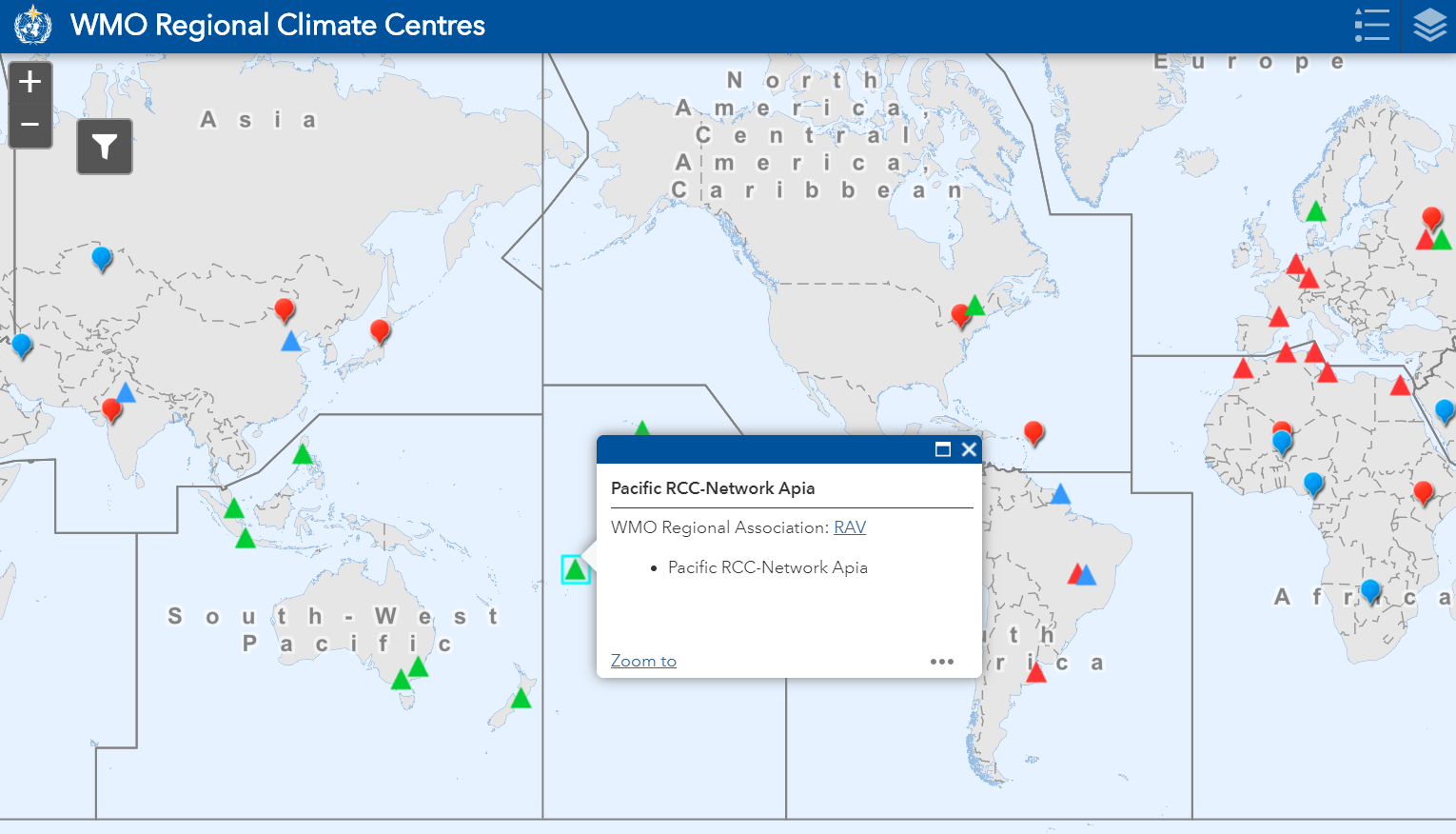Open the Layers list
Viewport: 1456px width, 834px height.
point(1429,26)
